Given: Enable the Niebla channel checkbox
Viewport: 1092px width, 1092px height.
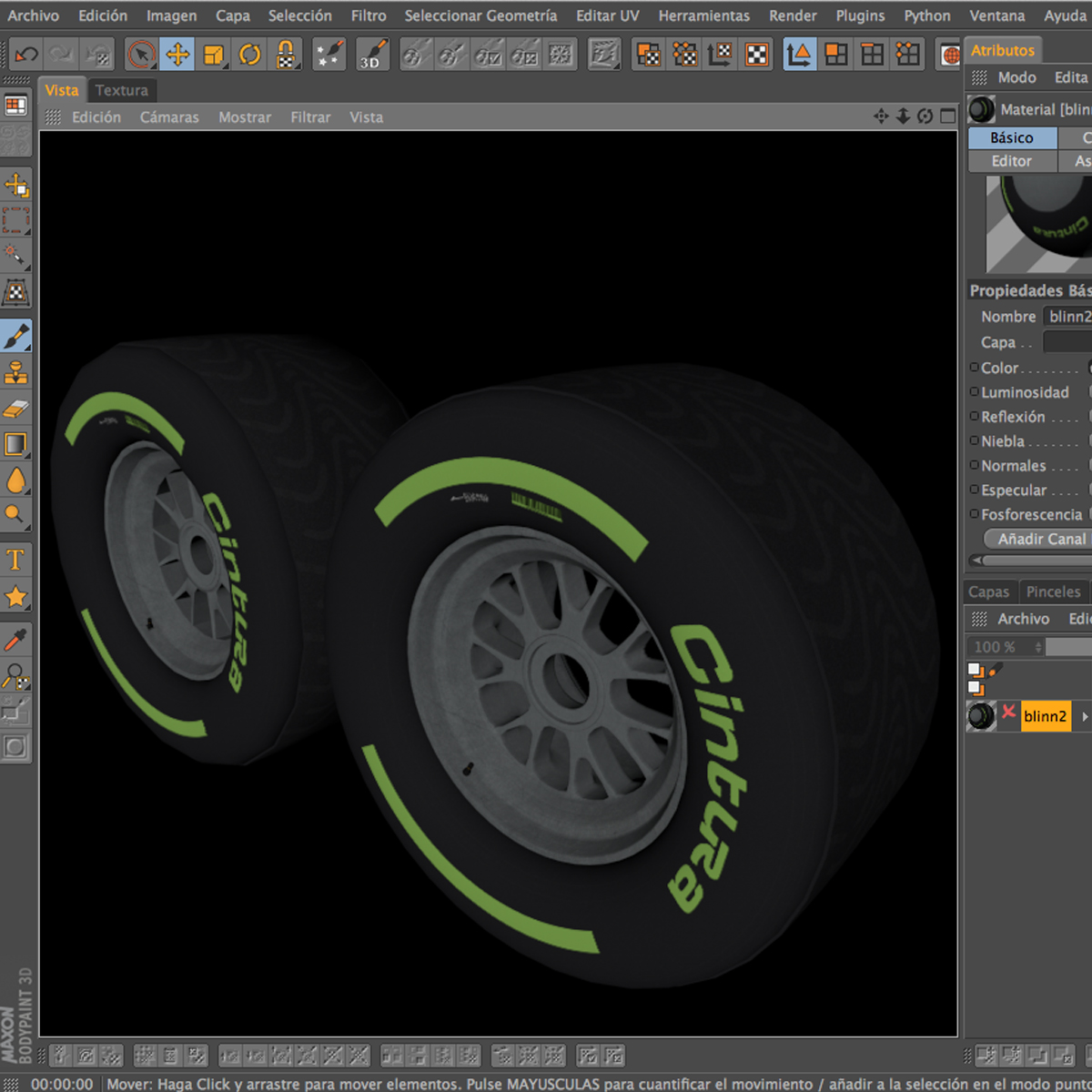Looking at the screenshot, I should click(x=975, y=441).
